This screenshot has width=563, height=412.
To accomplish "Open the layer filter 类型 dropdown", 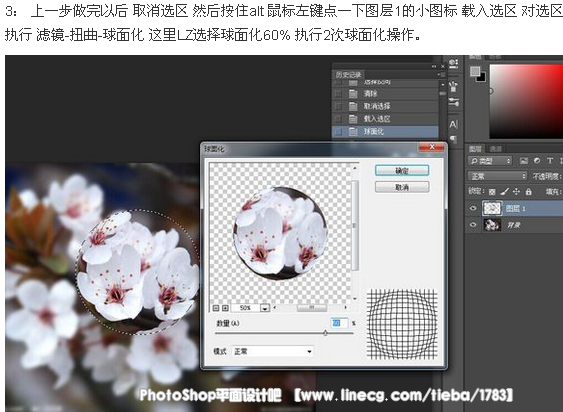I will point(490,161).
